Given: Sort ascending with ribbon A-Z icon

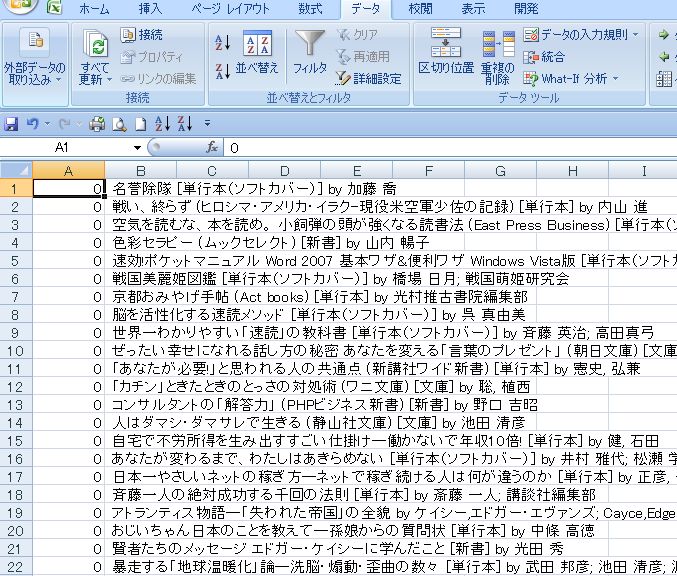Looking at the screenshot, I should [223, 43].
